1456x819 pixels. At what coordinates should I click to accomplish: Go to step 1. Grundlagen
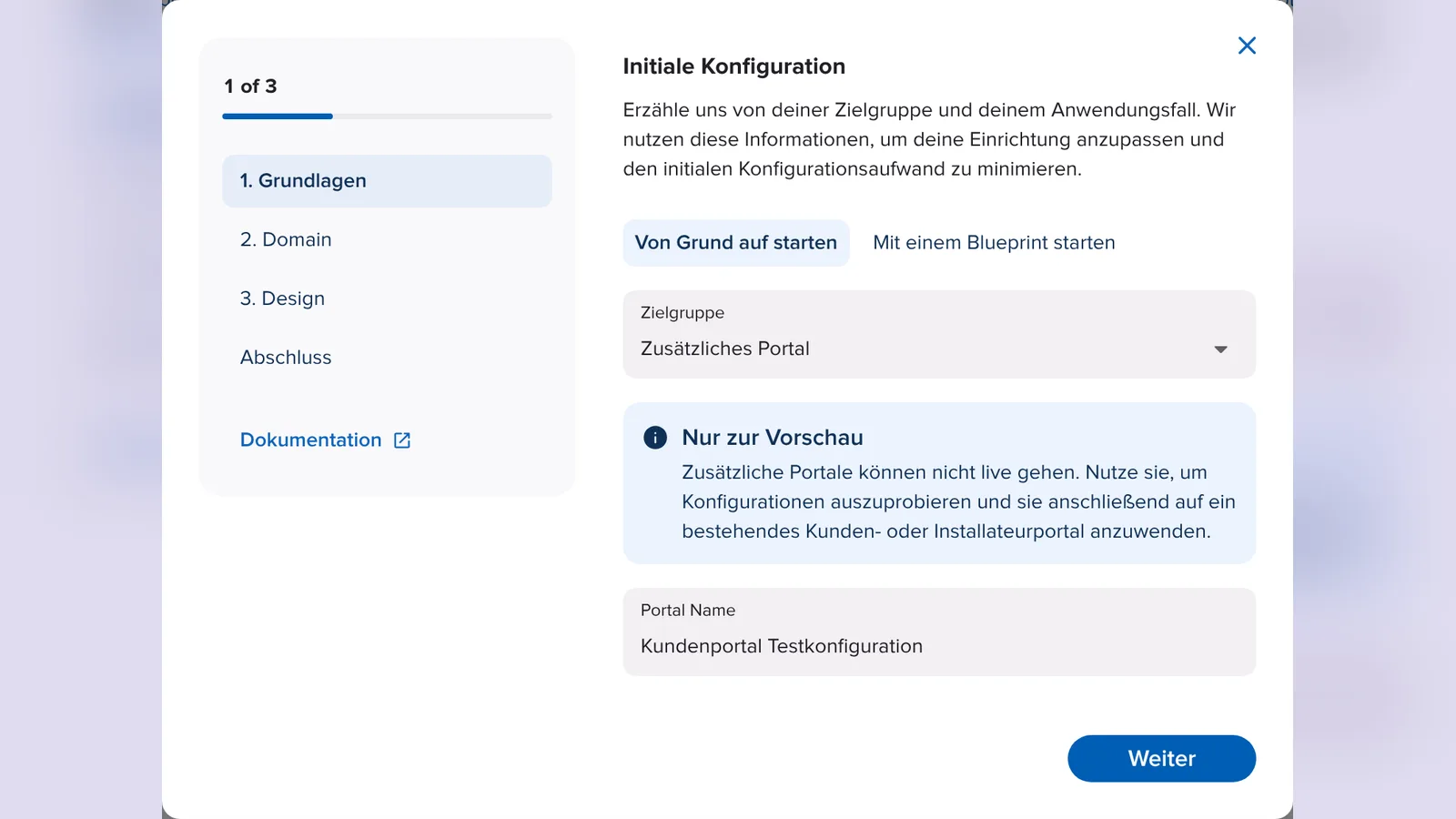(x=387, y=181)
